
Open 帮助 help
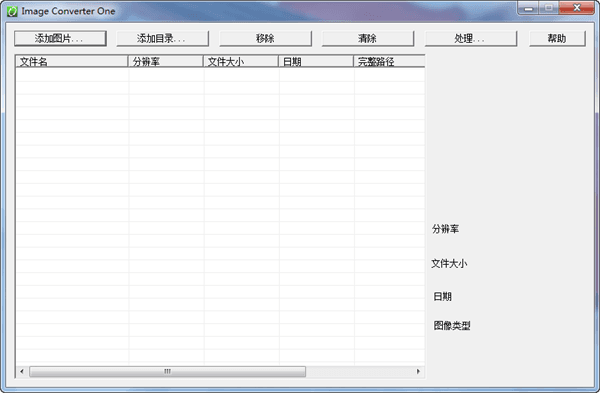click(x=557, y=38)
